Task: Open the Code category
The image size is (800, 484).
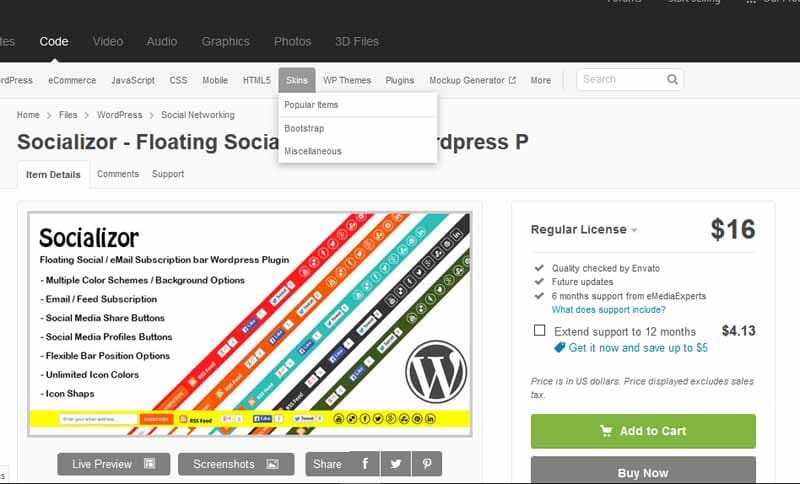Action: (54, 41)
